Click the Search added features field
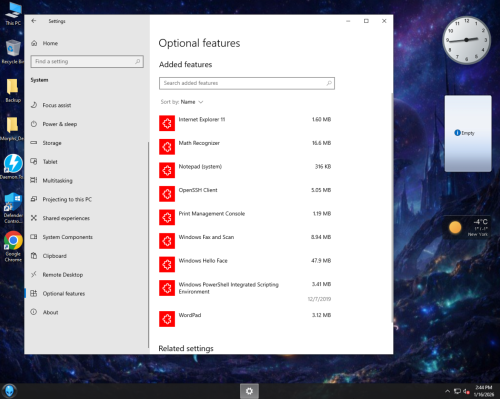500x399 pixels. coord(247,83)
